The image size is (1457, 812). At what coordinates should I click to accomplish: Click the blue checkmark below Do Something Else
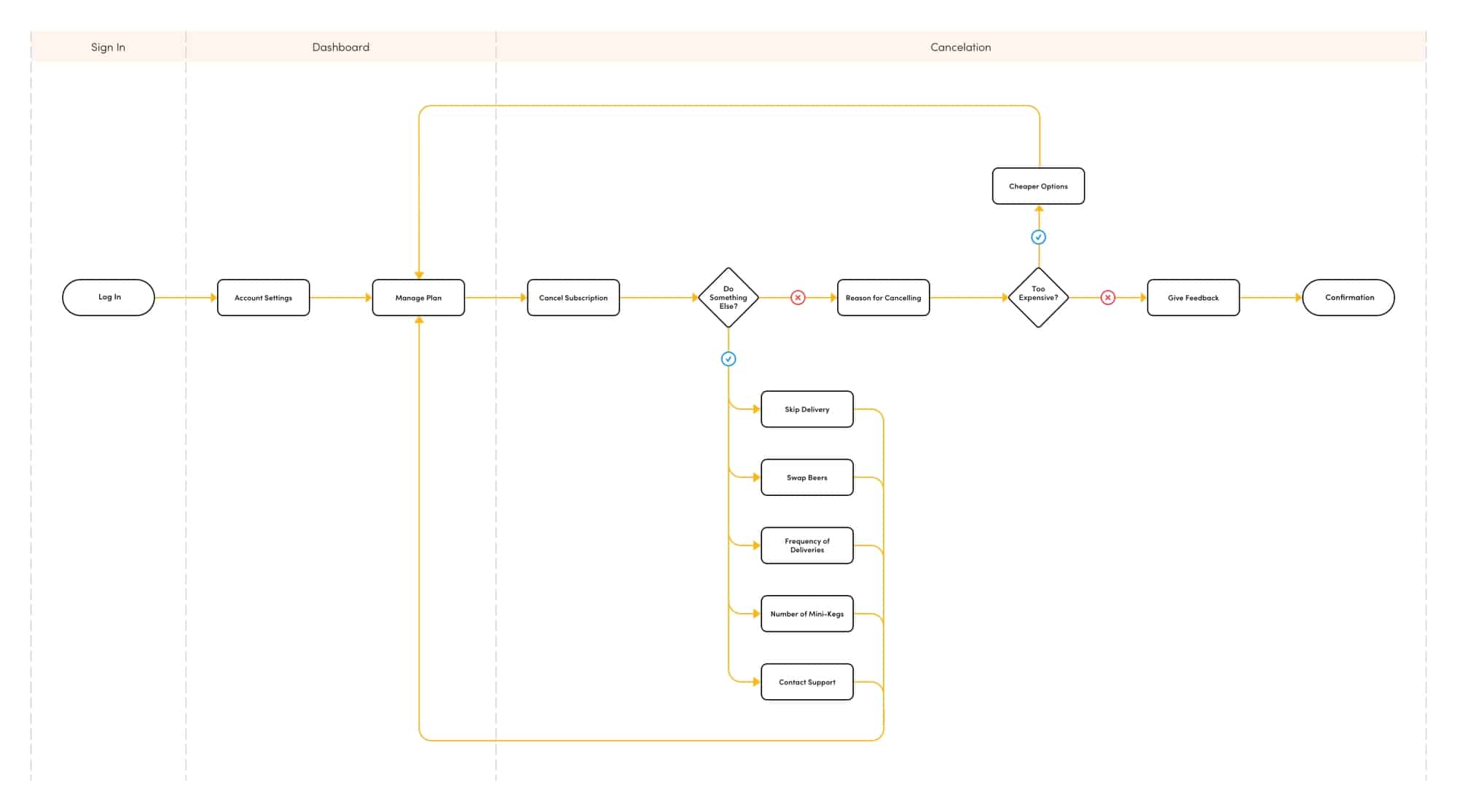click(728, 359)
